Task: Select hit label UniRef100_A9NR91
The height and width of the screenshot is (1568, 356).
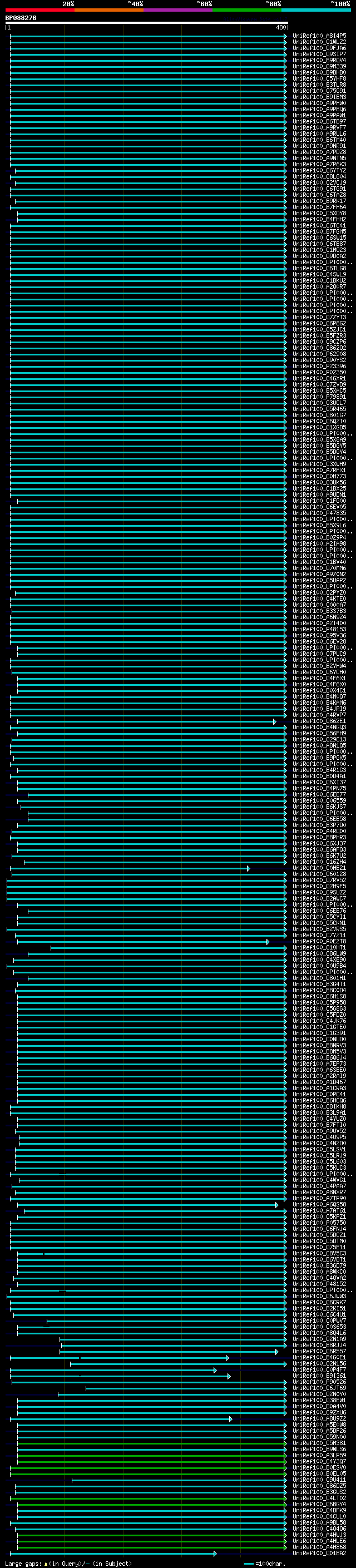Action: [319, 146]
